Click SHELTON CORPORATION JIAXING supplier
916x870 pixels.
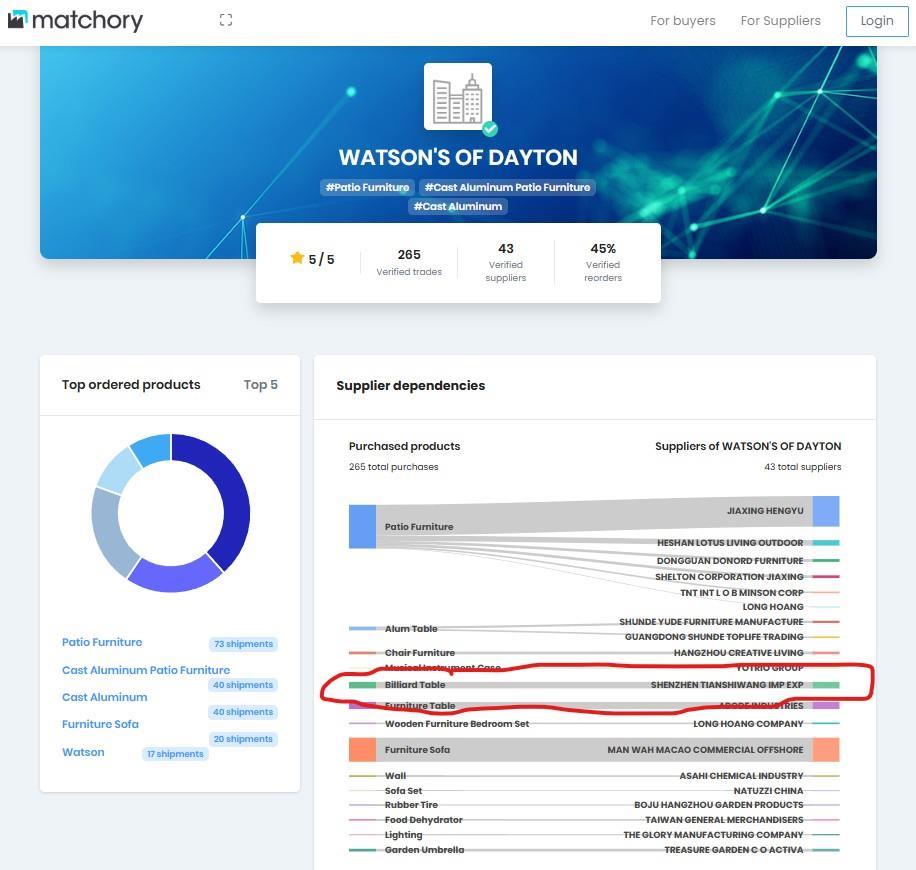[729, 577]
